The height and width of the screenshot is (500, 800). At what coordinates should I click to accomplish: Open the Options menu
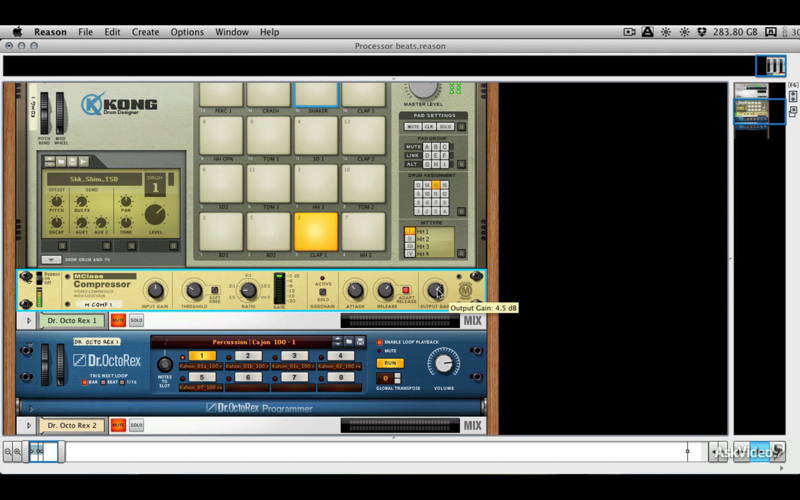pyautogui.click(x=187, y=32)
